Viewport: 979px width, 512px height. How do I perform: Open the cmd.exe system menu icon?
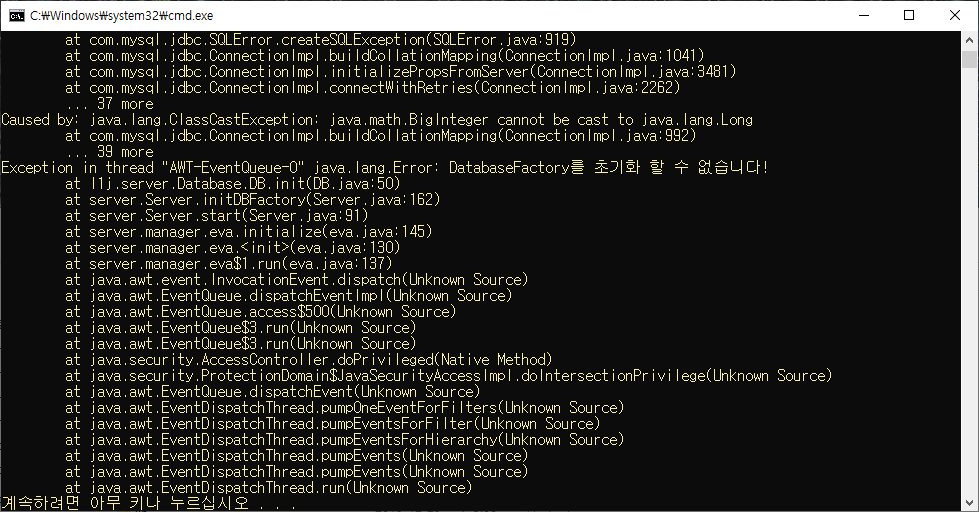click(x=17, y=16)
